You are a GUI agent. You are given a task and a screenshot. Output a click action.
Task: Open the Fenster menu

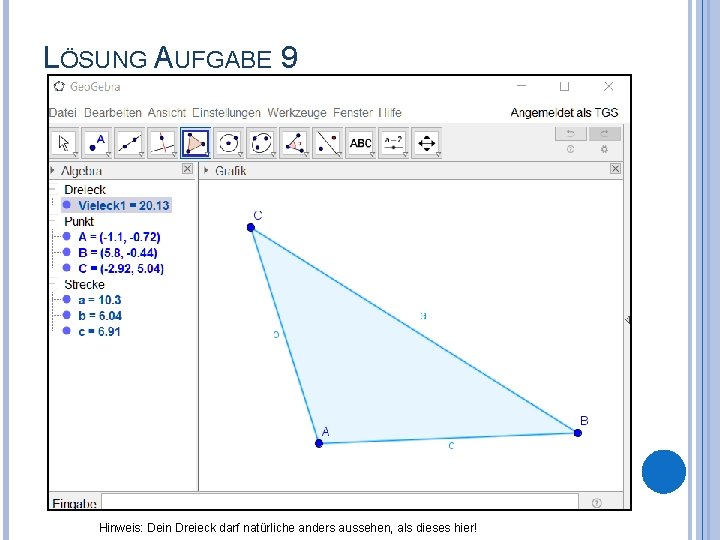point(353,112)
